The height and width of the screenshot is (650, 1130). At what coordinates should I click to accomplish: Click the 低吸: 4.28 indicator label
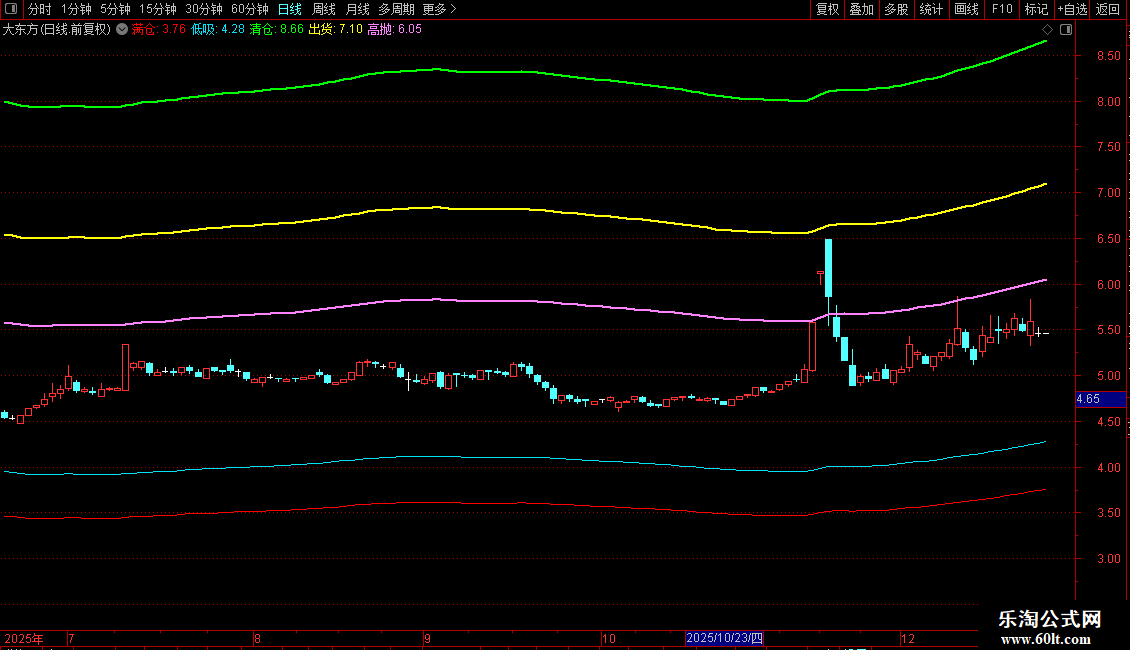pyautogui.click(x=218, y=30)
